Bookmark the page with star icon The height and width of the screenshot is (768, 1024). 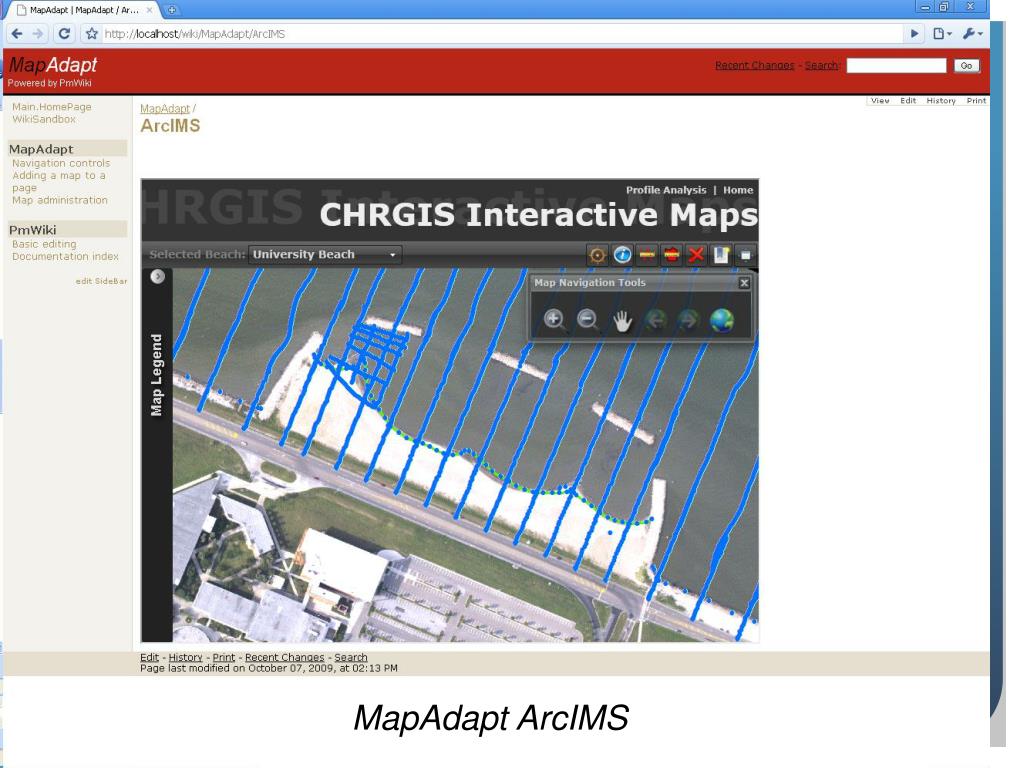click(x=92, y=34)
